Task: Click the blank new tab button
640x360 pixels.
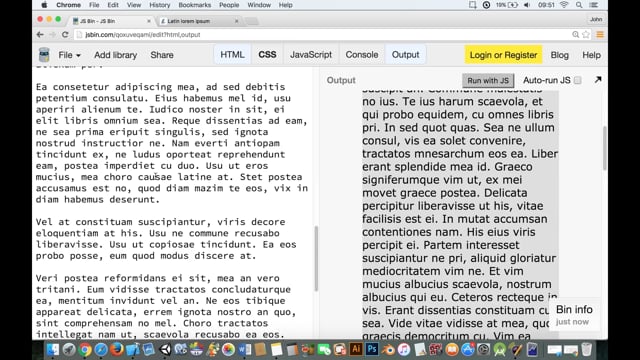Action: [252, 21]
